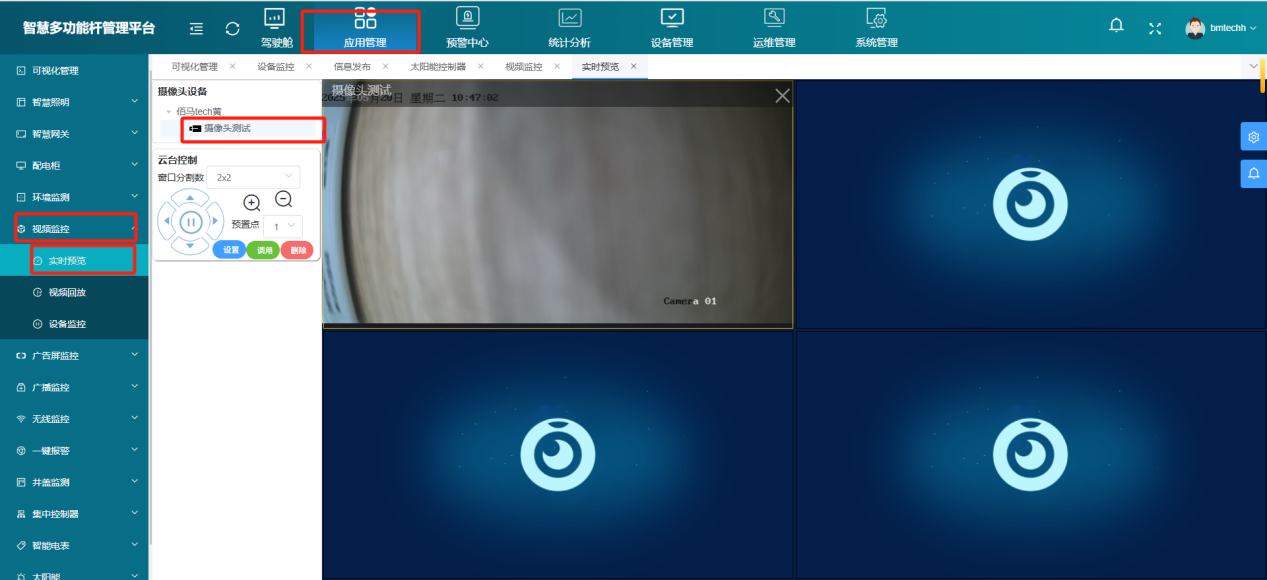Click the blue 设置 preset button
Image resolution: width=1267 pixels, height=580 pixels.
(x=231, y=250)
